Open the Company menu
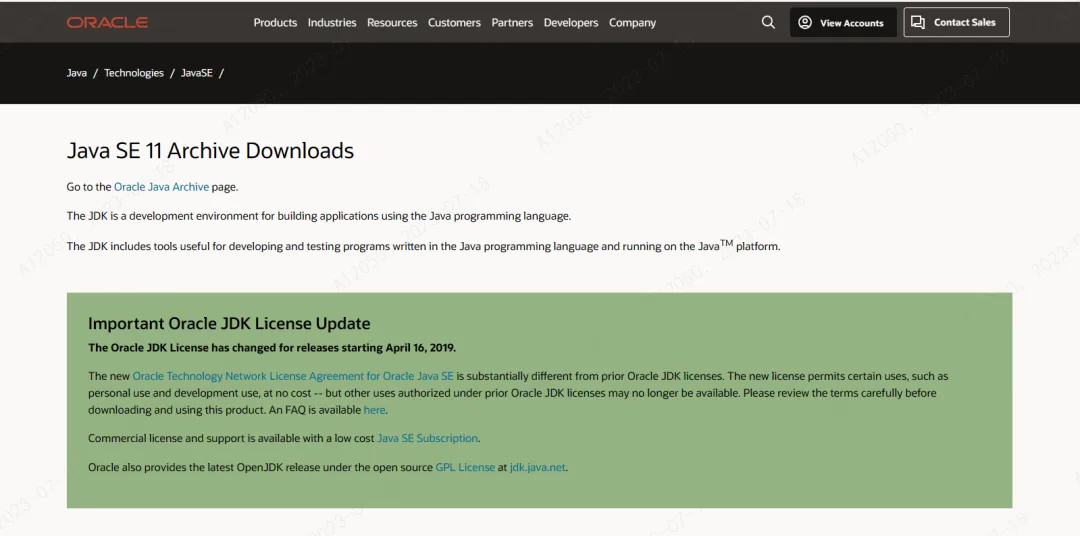 point(632,22)
